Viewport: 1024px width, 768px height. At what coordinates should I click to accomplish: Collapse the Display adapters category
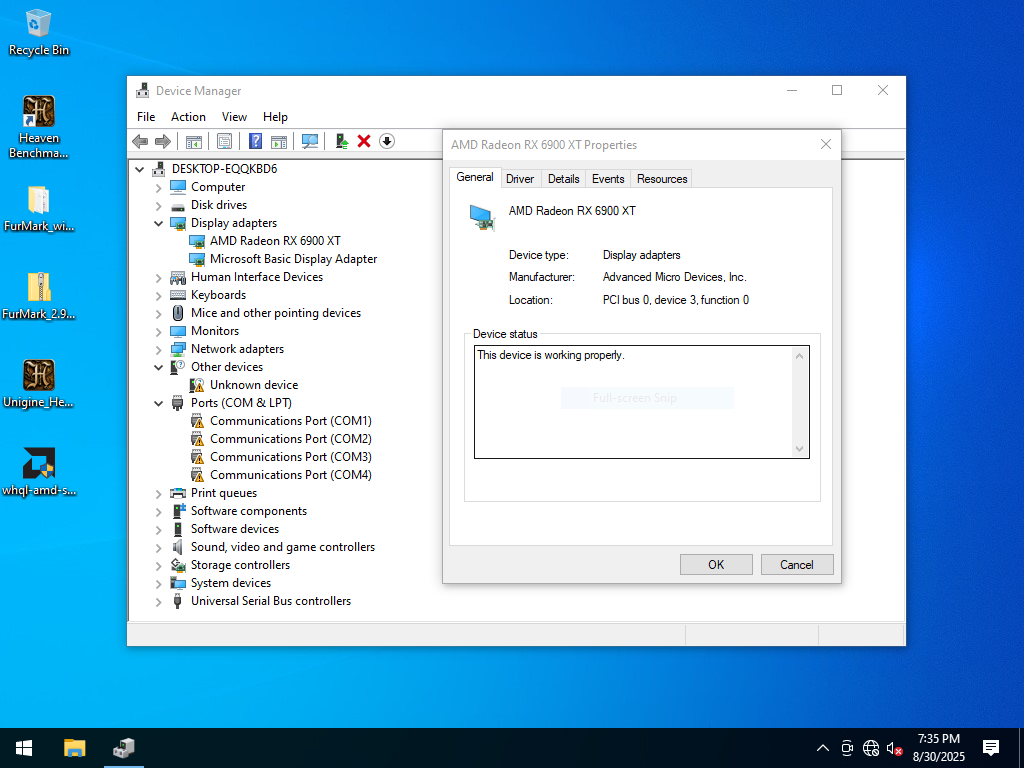pos(158,223)
